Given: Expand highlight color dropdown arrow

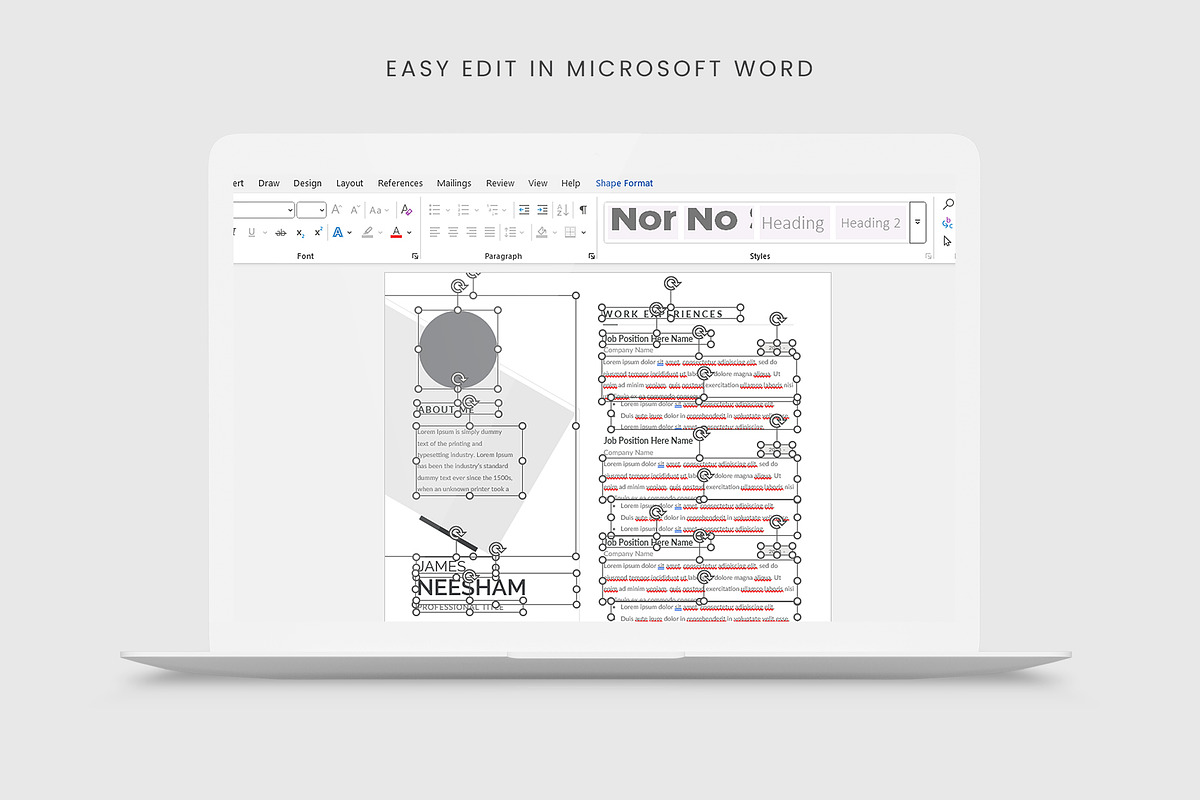Looking at the screenshot, I should (380, 233).
